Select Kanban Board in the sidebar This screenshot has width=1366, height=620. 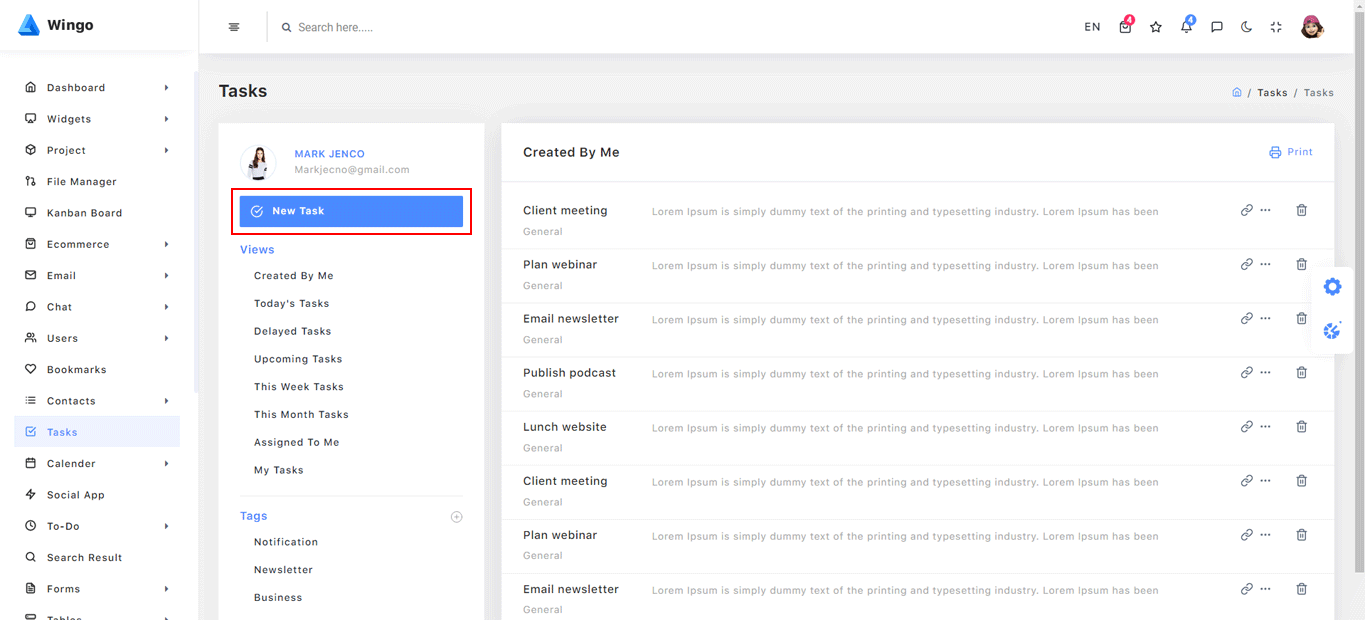[x=84, y=213]
